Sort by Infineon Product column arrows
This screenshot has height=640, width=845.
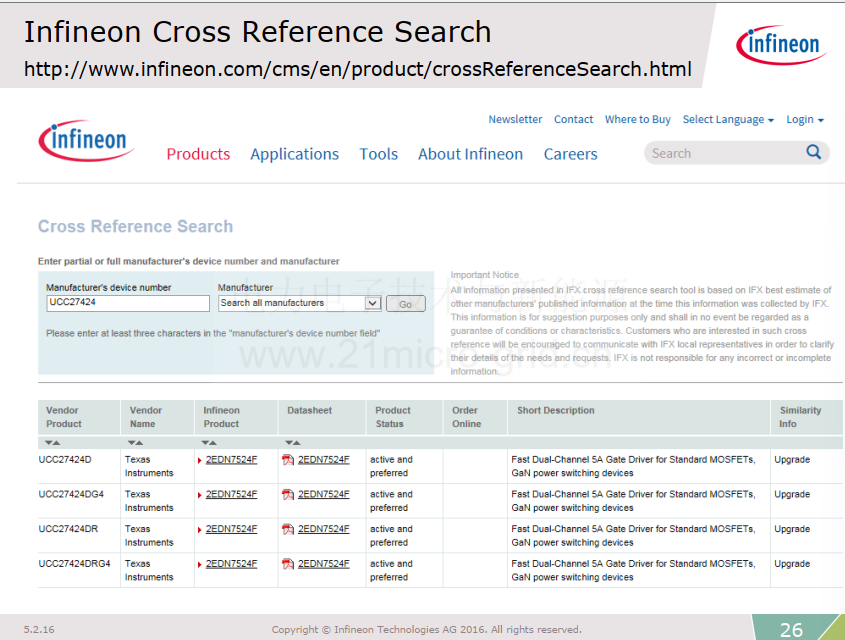[209, 443]
